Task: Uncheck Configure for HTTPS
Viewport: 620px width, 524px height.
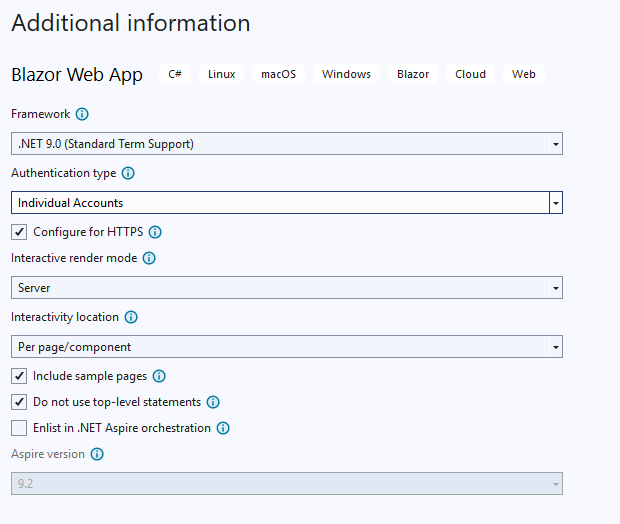Action: click(19, 232)
